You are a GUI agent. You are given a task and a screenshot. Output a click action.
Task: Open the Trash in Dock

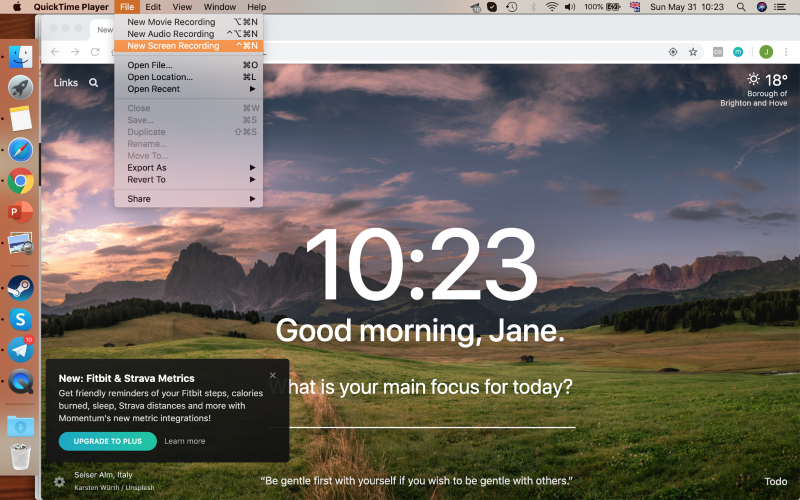[x=20, y=457]
